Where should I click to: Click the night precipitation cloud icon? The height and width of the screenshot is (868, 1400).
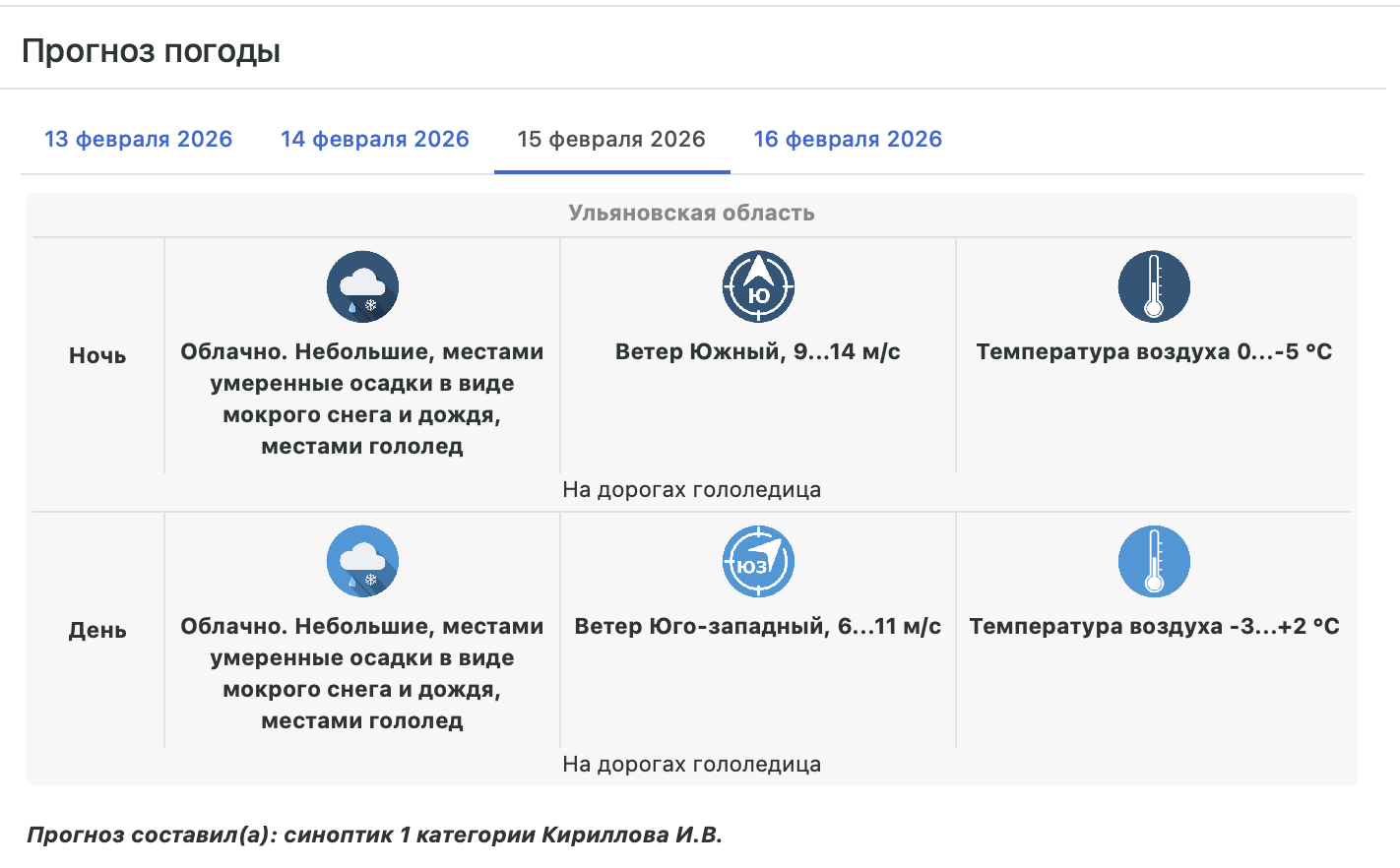coord(362,286)
